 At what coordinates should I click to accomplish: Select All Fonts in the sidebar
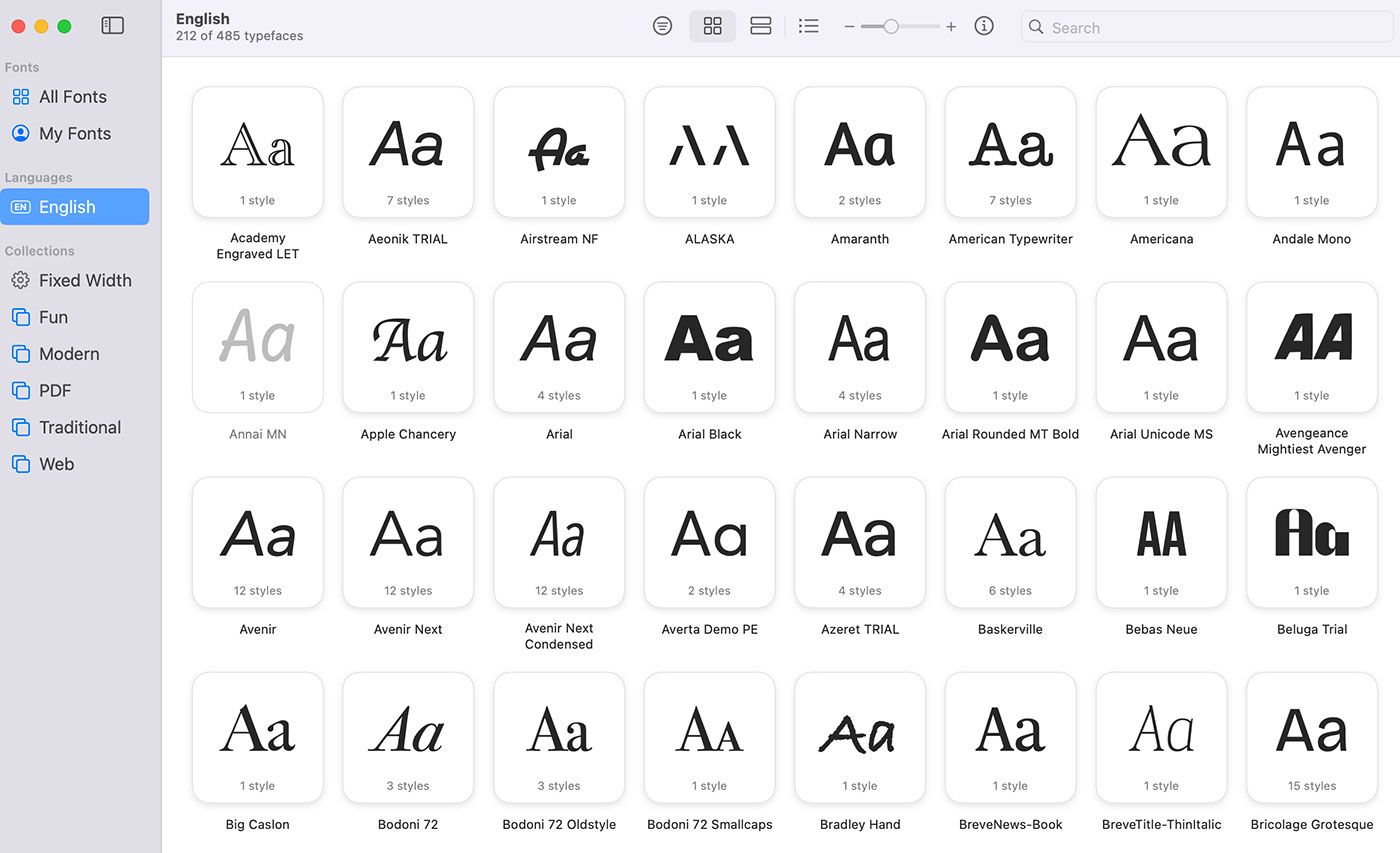click(70, 96)
